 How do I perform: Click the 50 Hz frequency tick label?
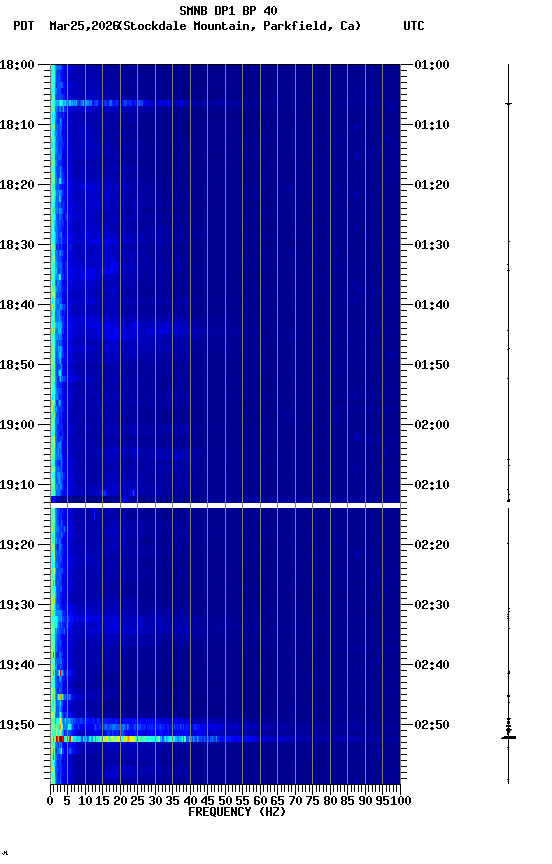(225, 801)
